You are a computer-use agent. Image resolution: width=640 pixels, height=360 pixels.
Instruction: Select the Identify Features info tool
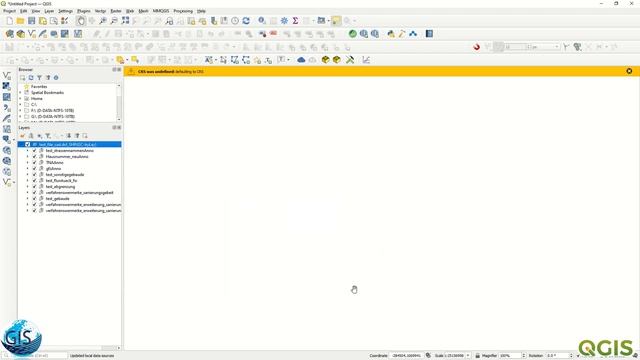point(262,21)
